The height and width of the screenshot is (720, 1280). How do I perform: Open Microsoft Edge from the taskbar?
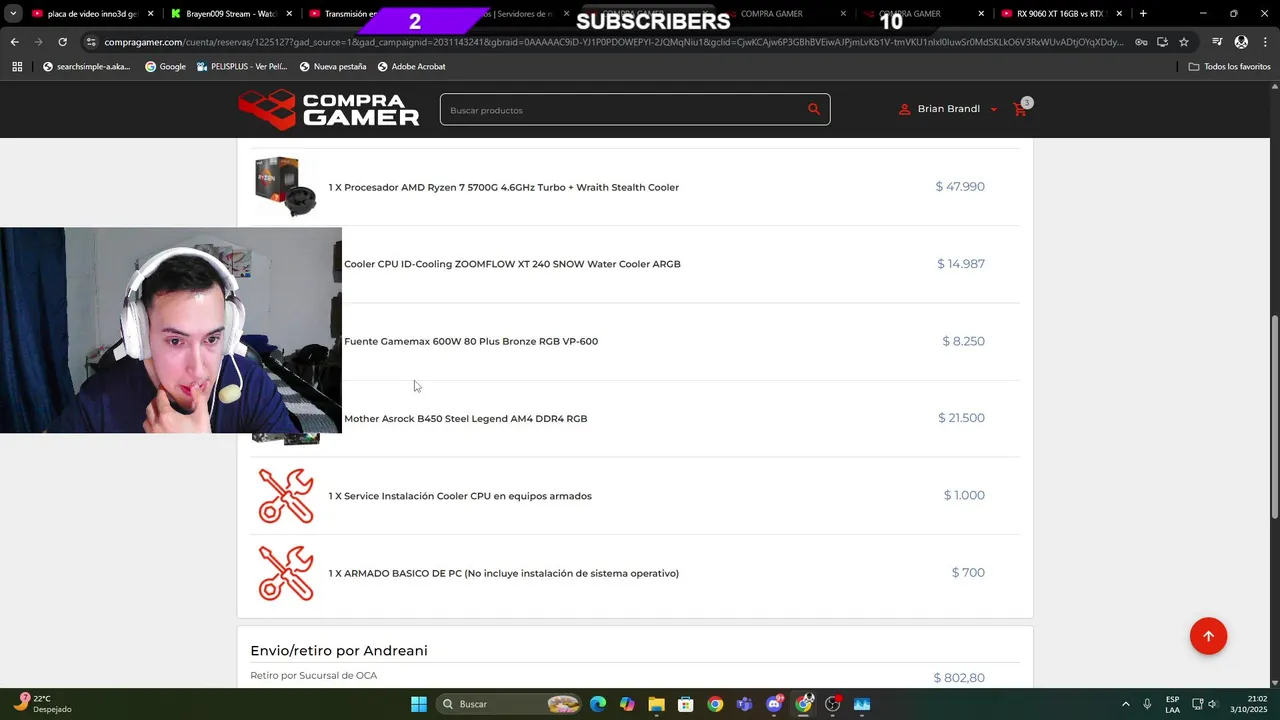(598, 704)
